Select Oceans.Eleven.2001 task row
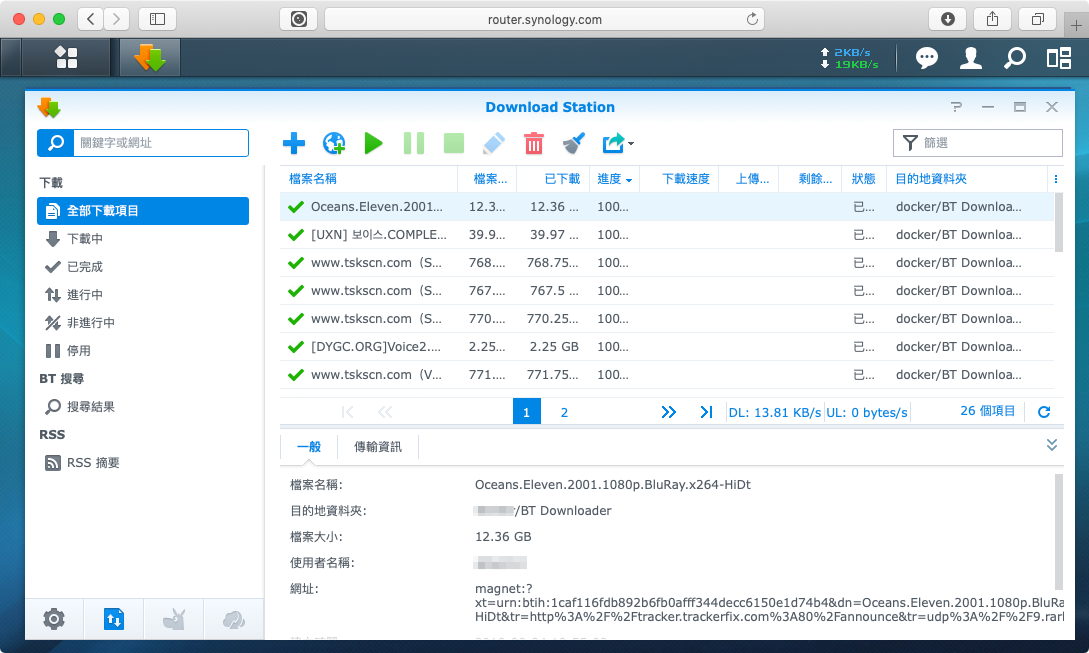This screenshot has height=653, width=1089. coord(667,206)
